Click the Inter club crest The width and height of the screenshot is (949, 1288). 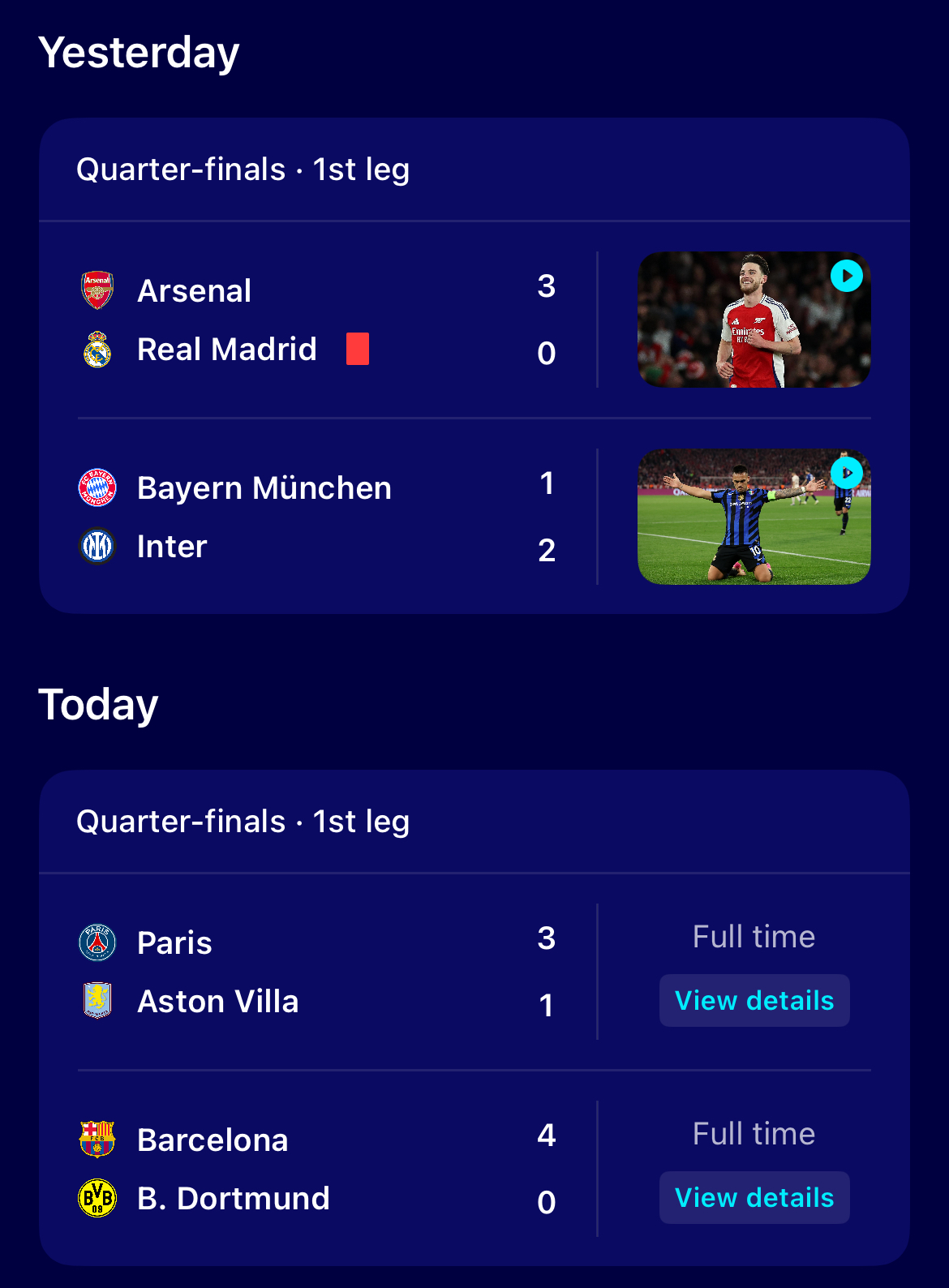click(97, 546)
